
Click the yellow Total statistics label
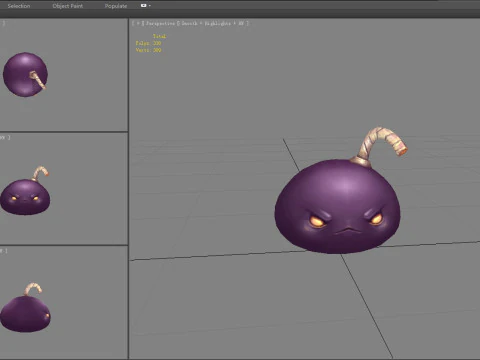[x=159, y=36]
